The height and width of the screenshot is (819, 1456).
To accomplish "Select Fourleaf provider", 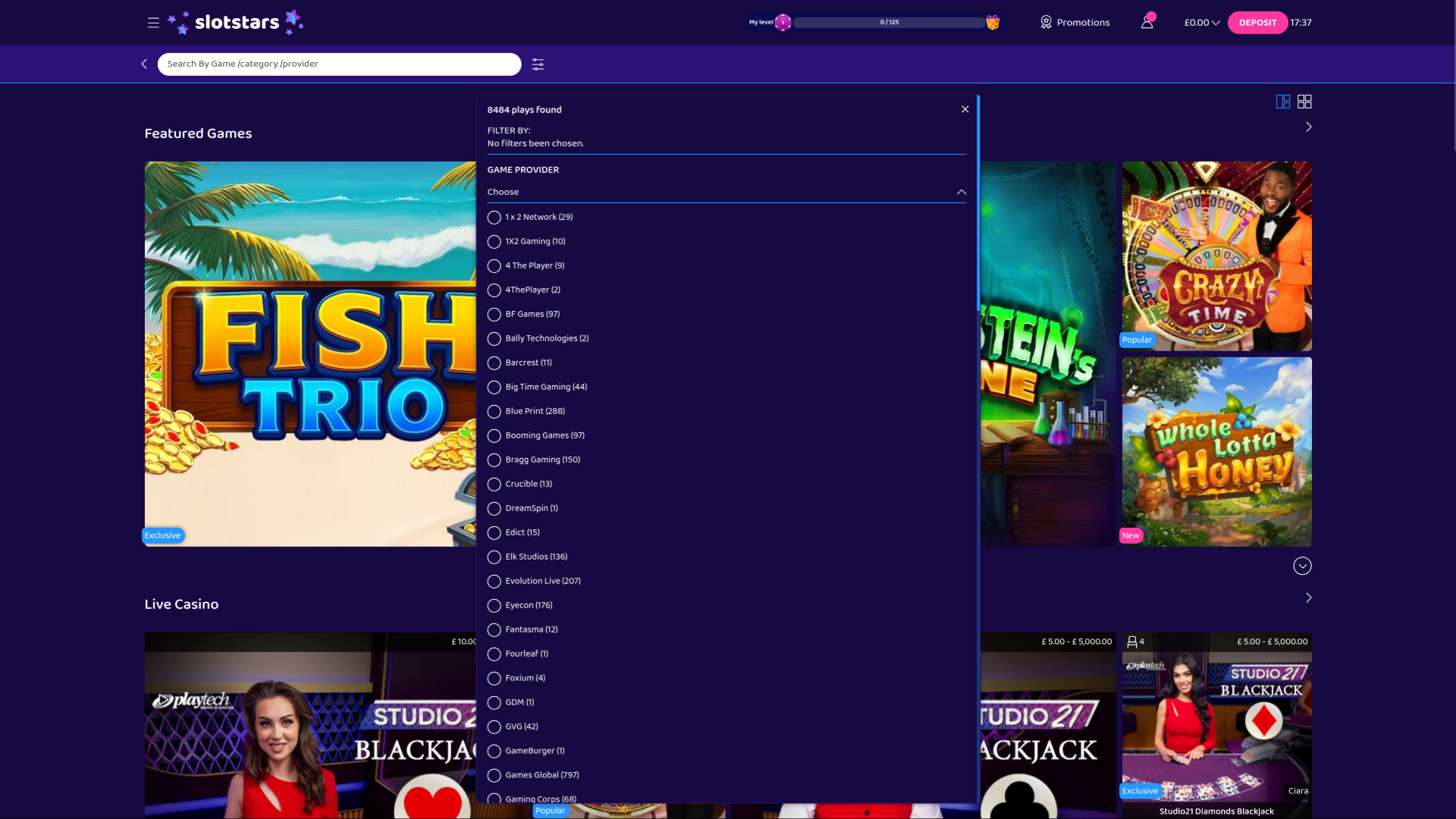I will point(518,654).
